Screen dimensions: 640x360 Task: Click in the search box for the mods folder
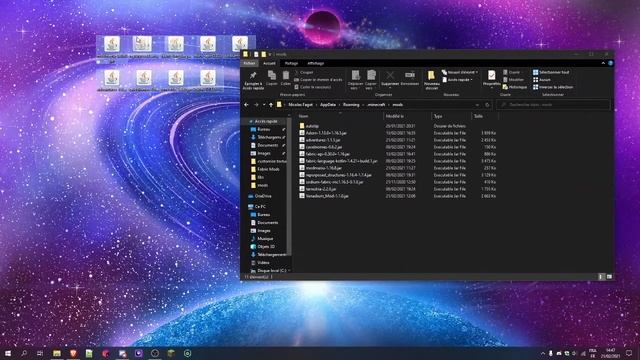point(553,105)
